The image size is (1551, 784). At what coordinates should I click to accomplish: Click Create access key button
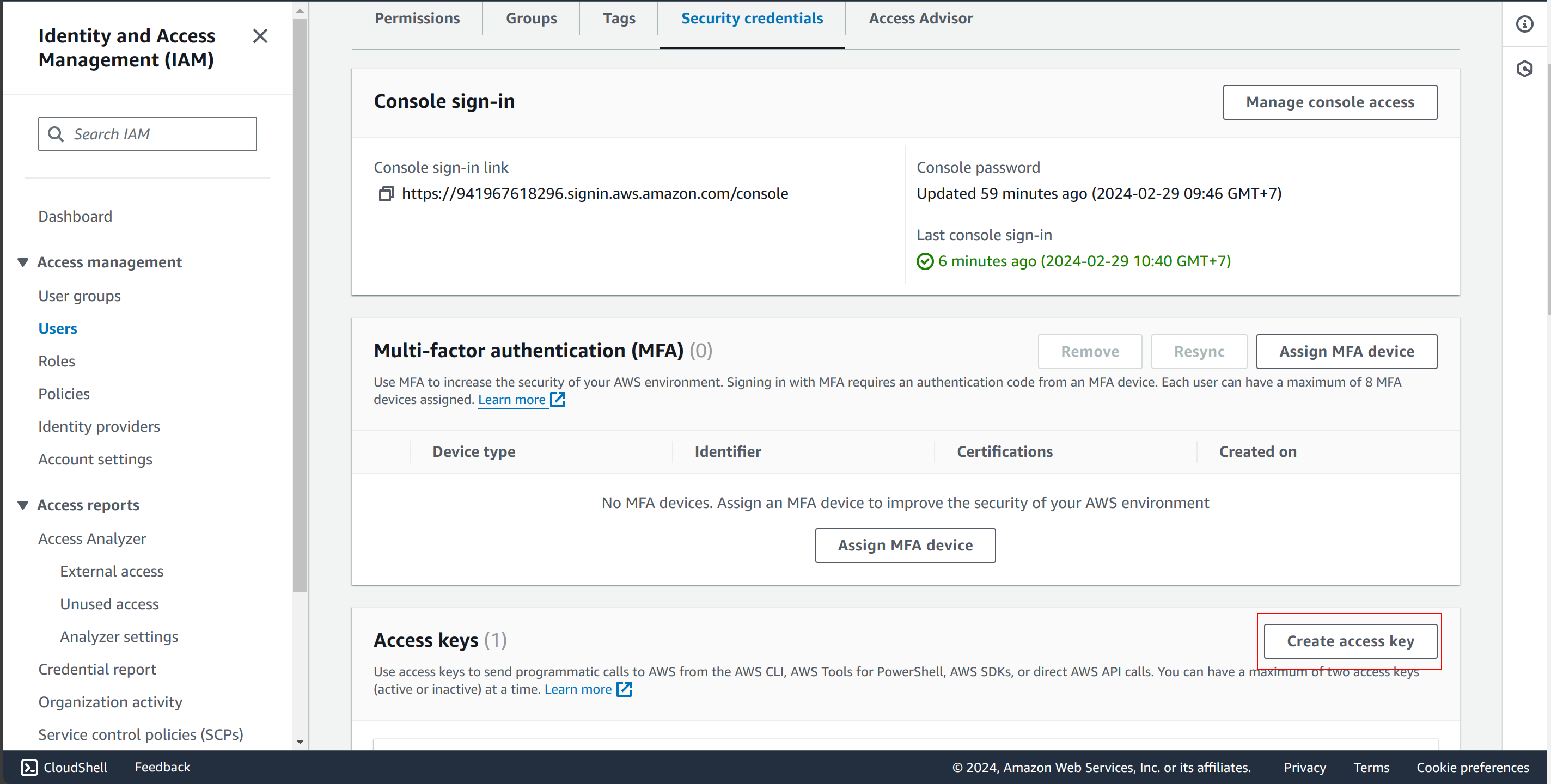click(x=1350, y=641)
